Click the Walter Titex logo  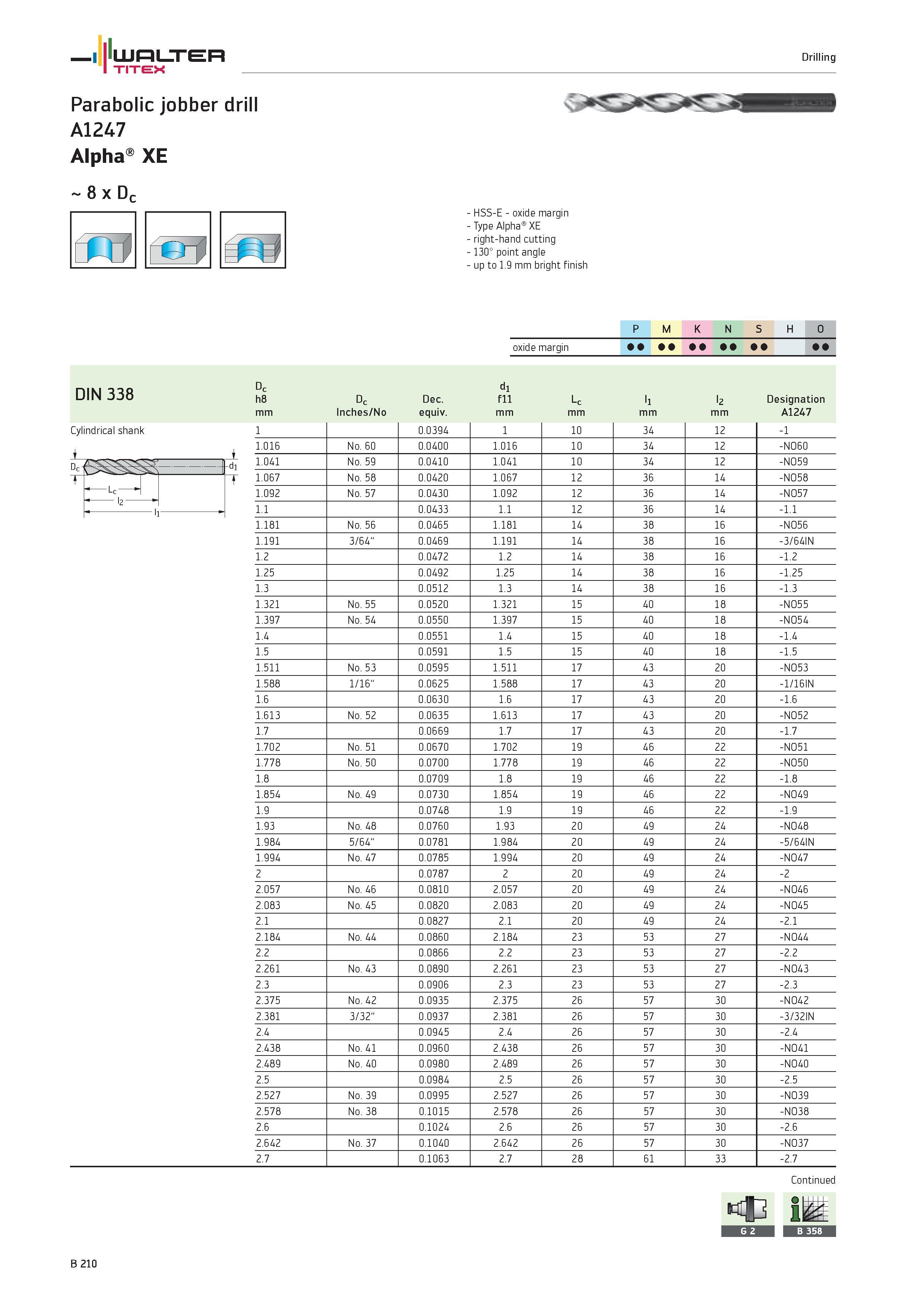[x=148, y=55]
